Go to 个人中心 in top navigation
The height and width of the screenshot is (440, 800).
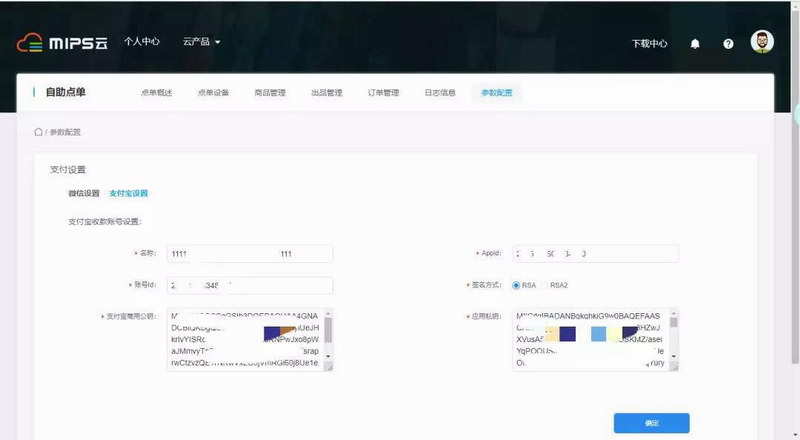tap(142, 42)
